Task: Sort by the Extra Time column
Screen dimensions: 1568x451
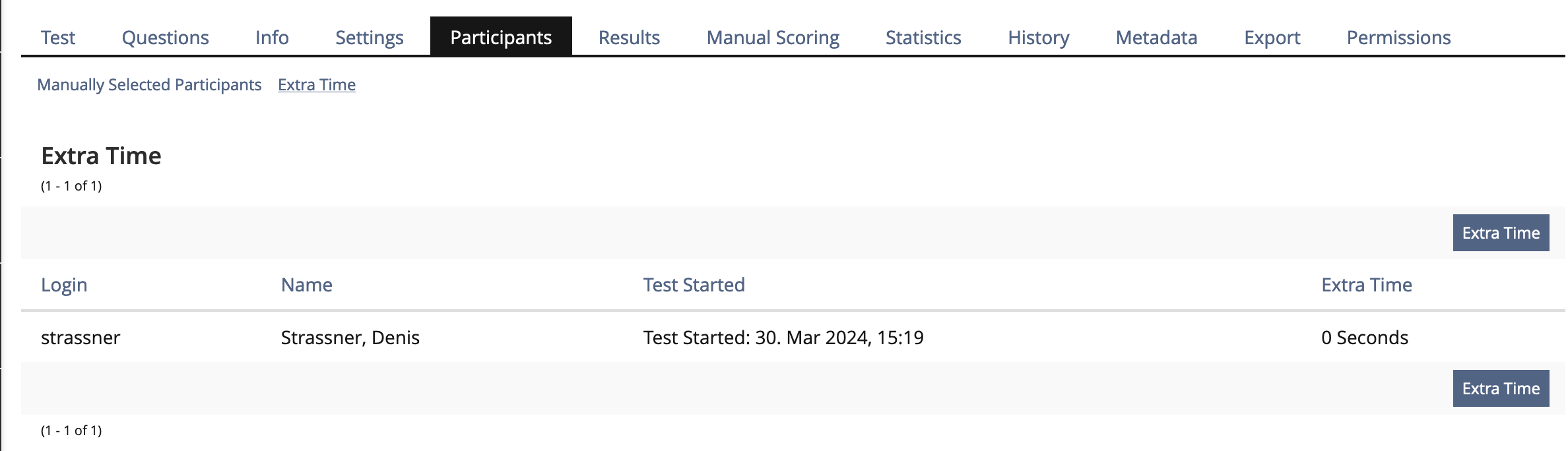Action: (x=1367, y=285)
